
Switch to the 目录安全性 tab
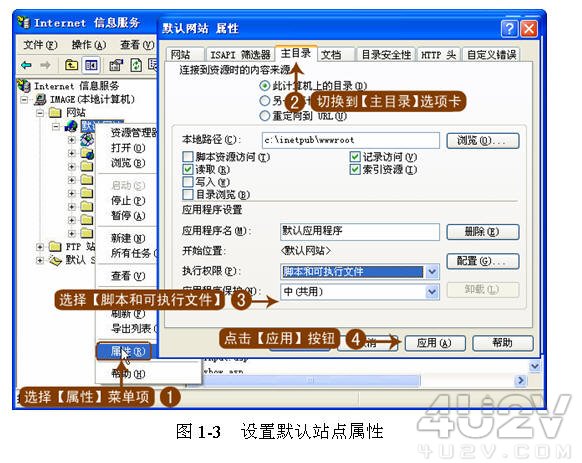tap(386, 55)
